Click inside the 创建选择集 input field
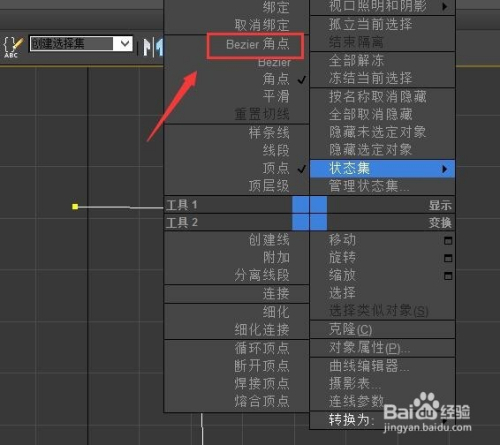Screen dimensions: 500x445 click(71, 44)
